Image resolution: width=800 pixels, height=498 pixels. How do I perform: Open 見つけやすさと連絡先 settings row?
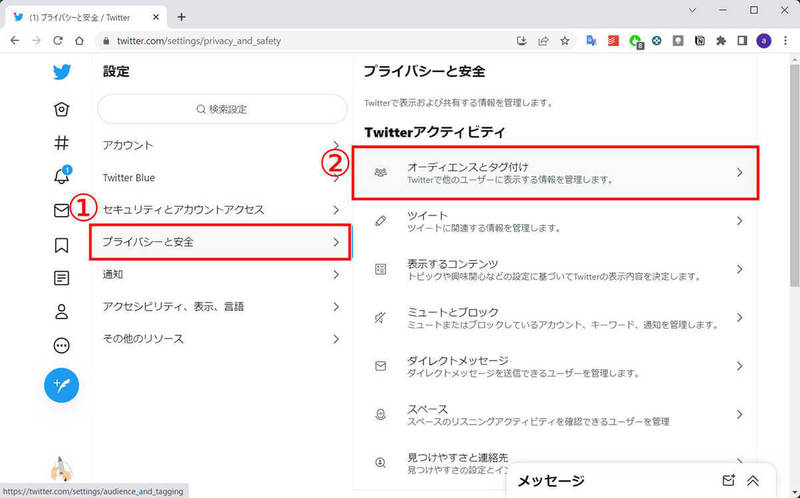(x=555, y=463)
